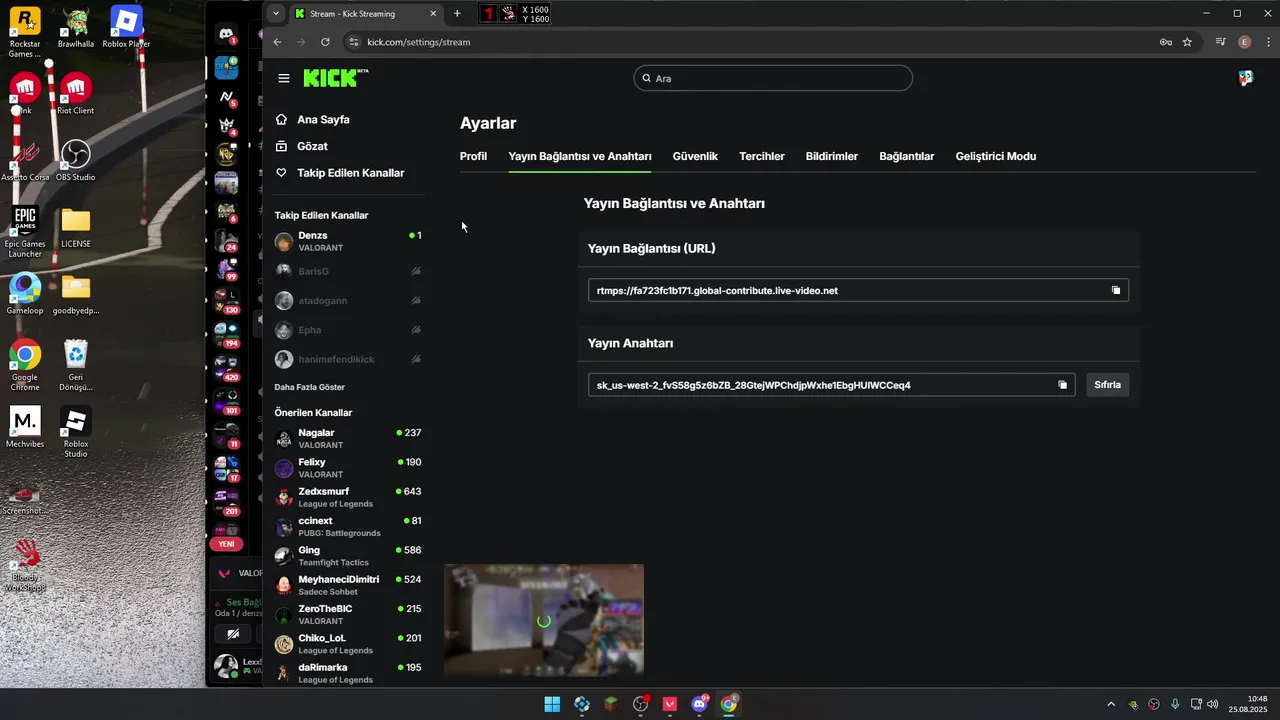This screenshot has width=1280, height=720.
Task: Open the Tercihler tab
Action: coord(762,156)
